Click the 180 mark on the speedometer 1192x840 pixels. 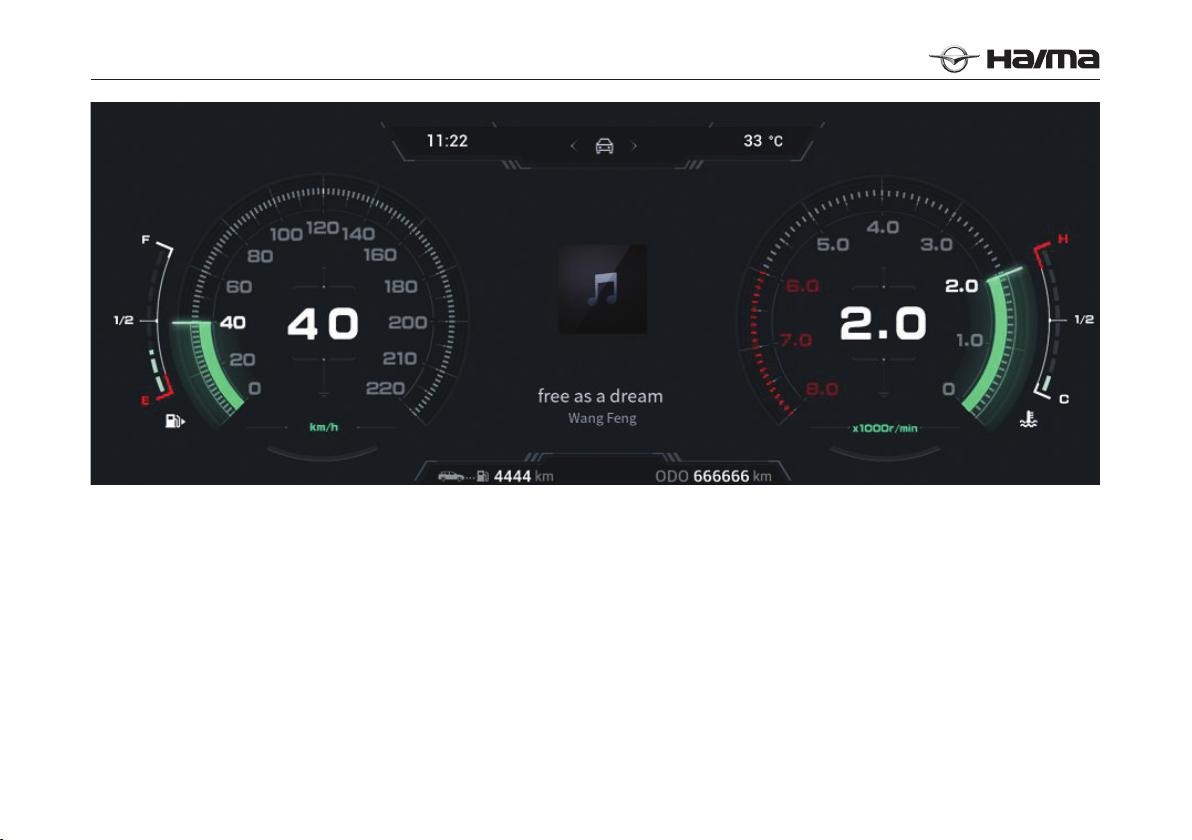click(401, 287)
